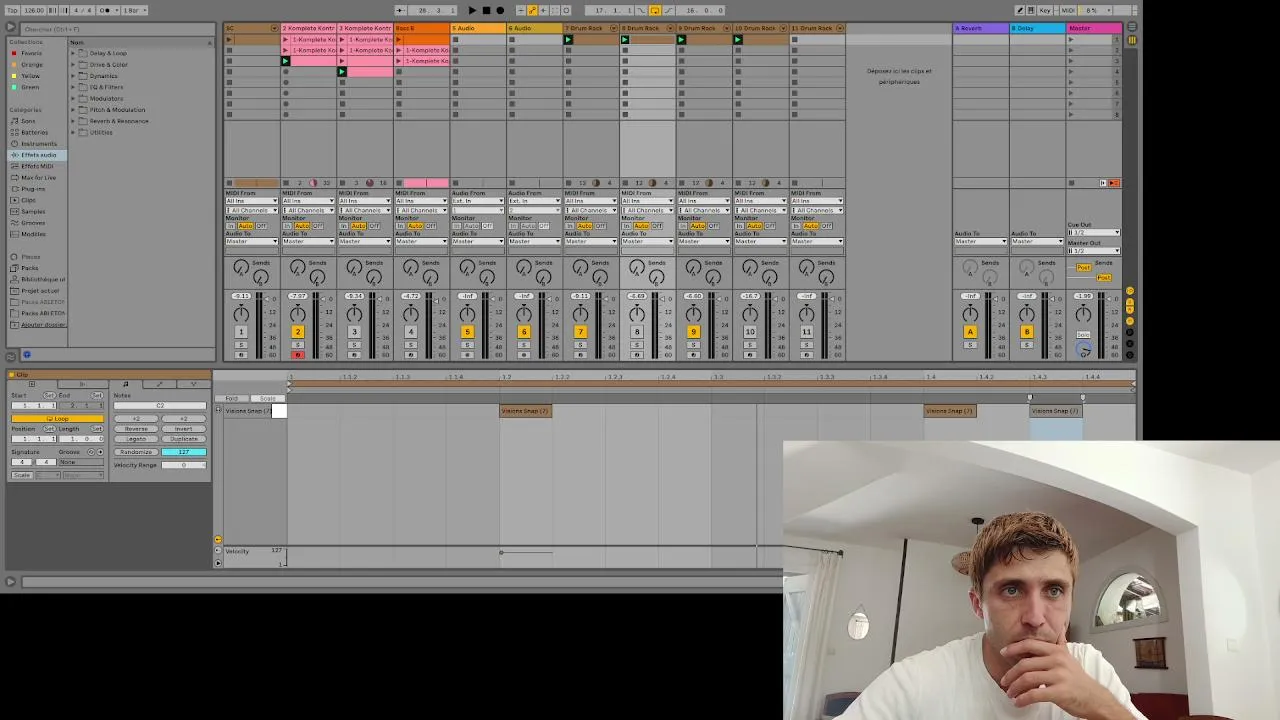Open the Batteries browser category
The image size is (1280, 720).
pyautogui.click(x=34, y=132)
